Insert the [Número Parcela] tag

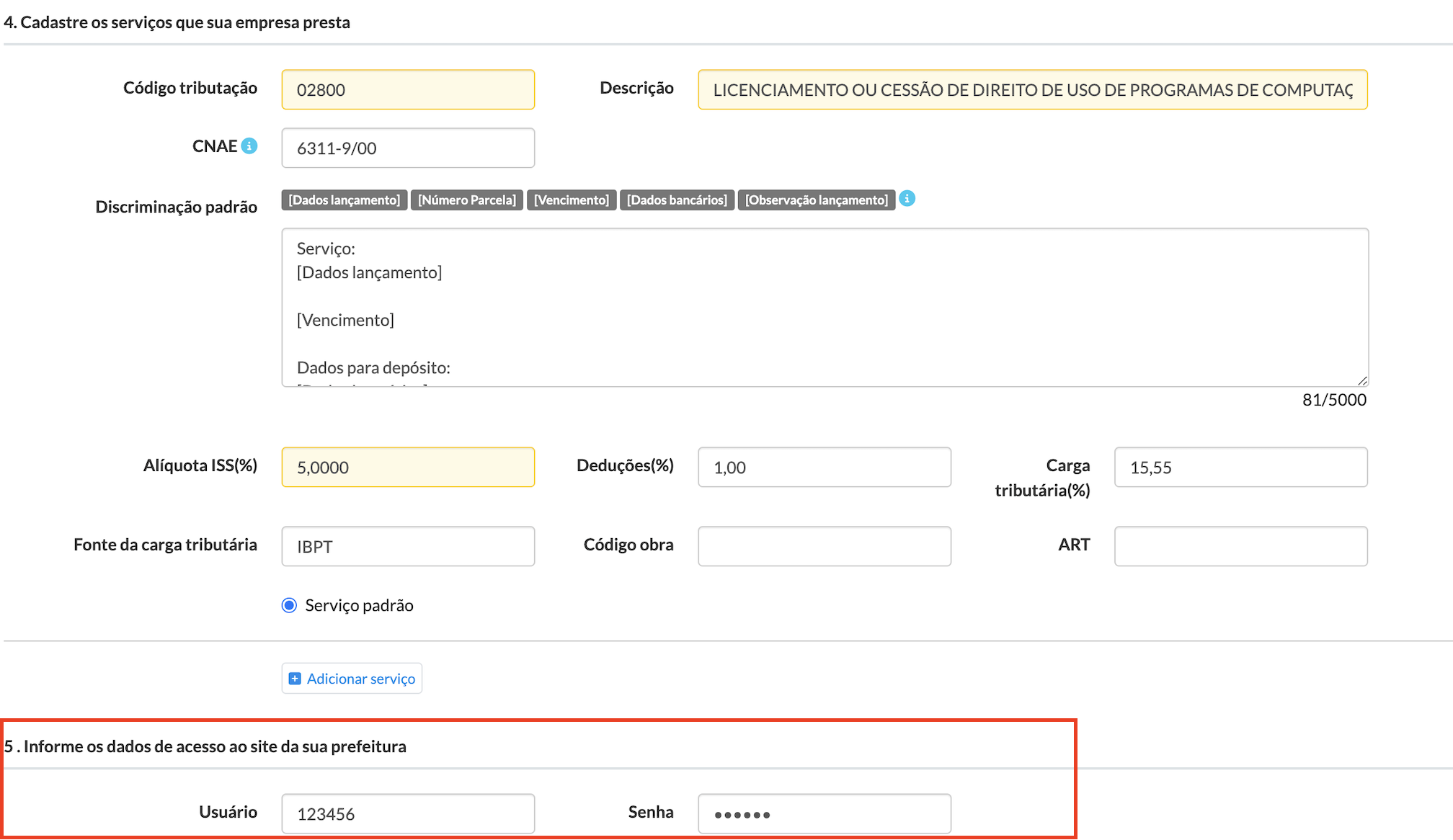coord(467,200)
